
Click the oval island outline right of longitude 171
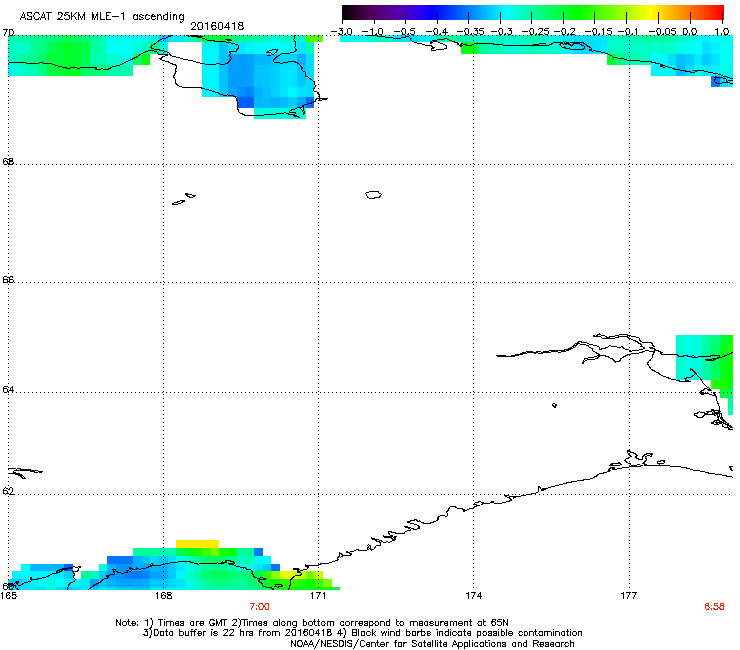pyautogui.click(x=373, y=194)
